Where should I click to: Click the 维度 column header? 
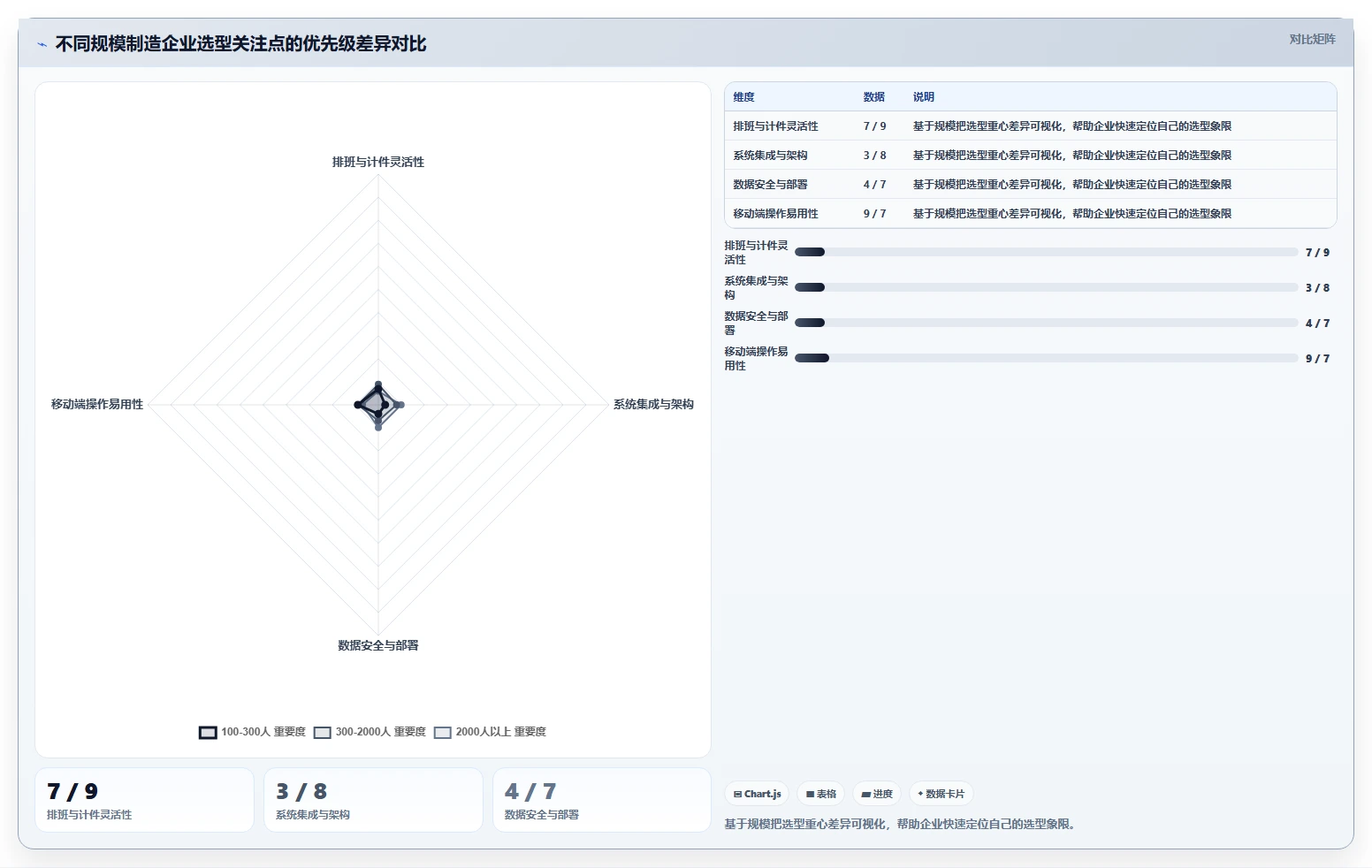pyautogui.click(x=744, y=97)
